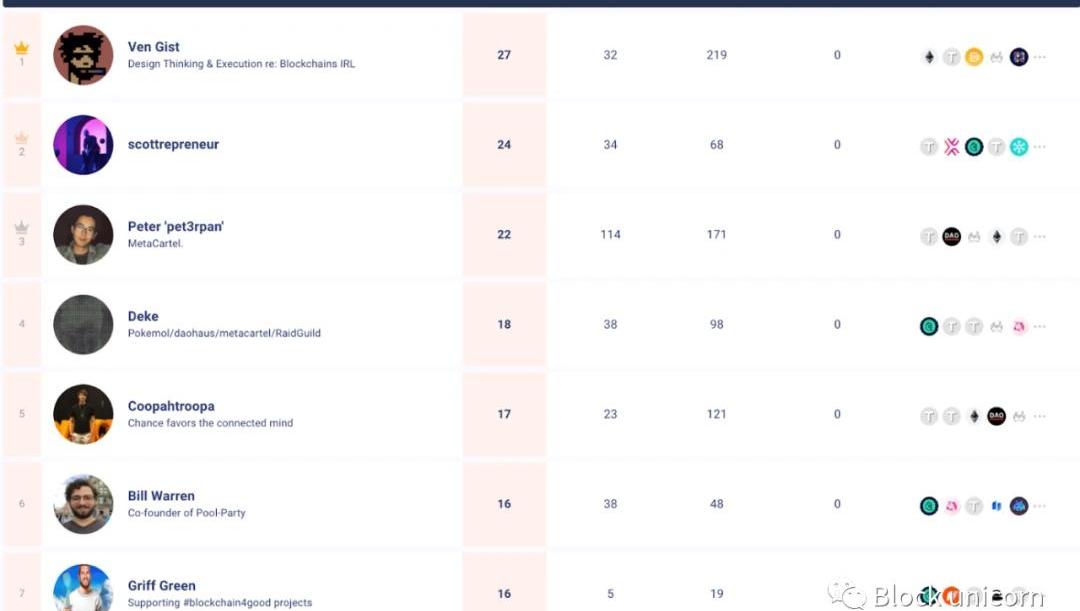Click the yellow coin icon in Ven Gist's row
The image size is (1080, 611).
974,57
